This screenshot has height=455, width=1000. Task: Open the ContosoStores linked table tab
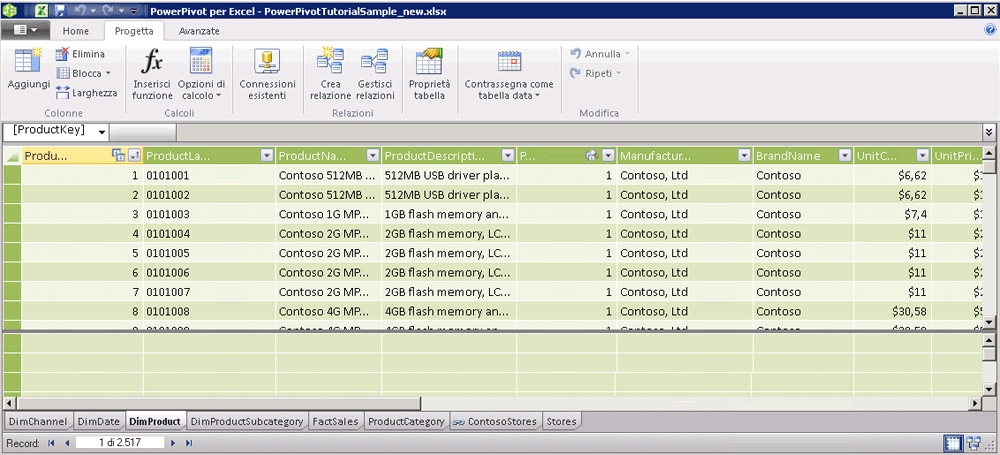[x=496, y=422]
